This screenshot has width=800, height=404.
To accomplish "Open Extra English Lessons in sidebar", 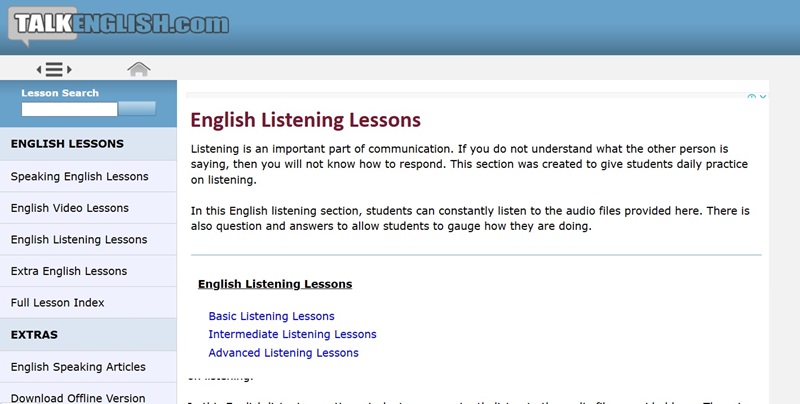I will [68, 271].
